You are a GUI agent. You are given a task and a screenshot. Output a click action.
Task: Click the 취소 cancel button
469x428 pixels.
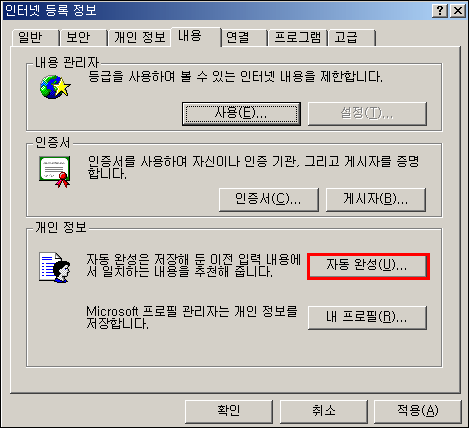(x=324, y=411)
